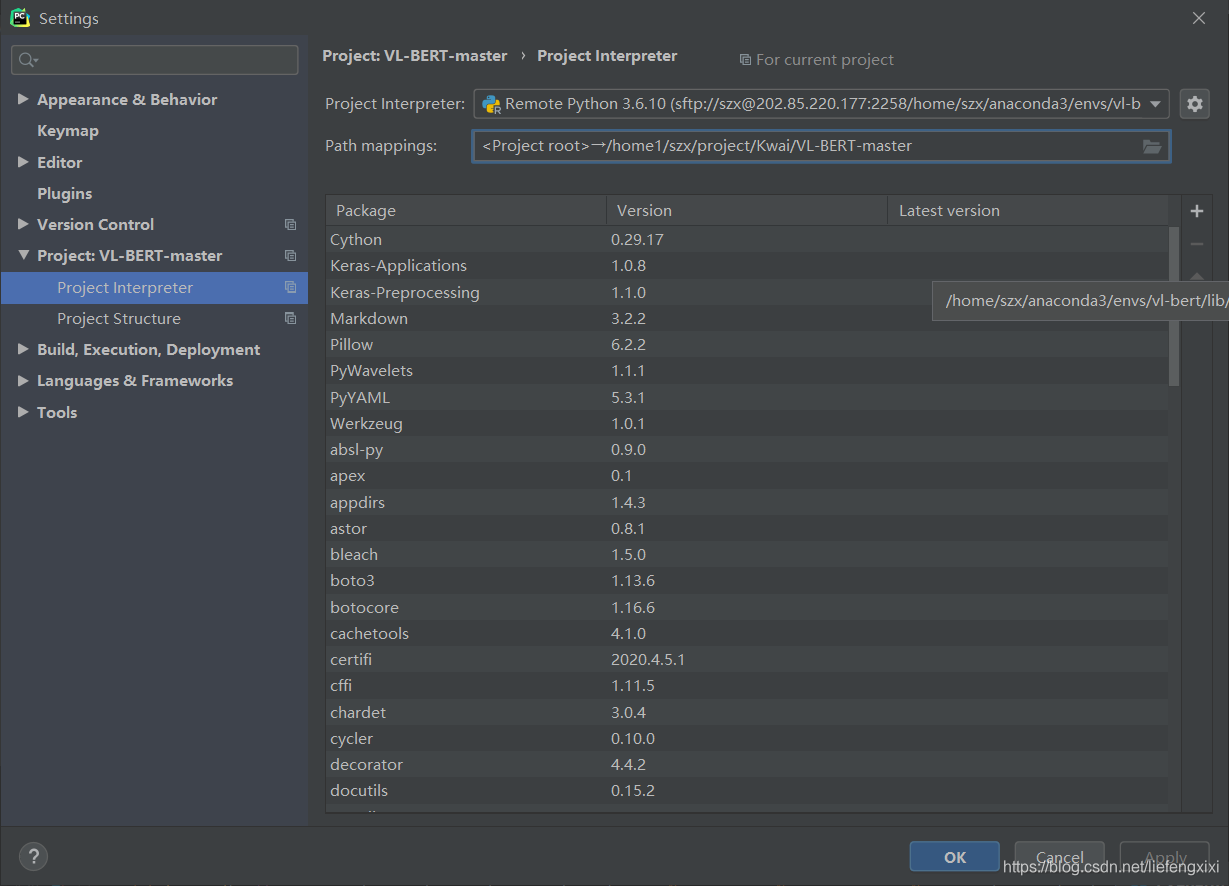Select the absl-py package row
Screen dimensions: 1229x886
pyautogui.click(x=747, y=450)
